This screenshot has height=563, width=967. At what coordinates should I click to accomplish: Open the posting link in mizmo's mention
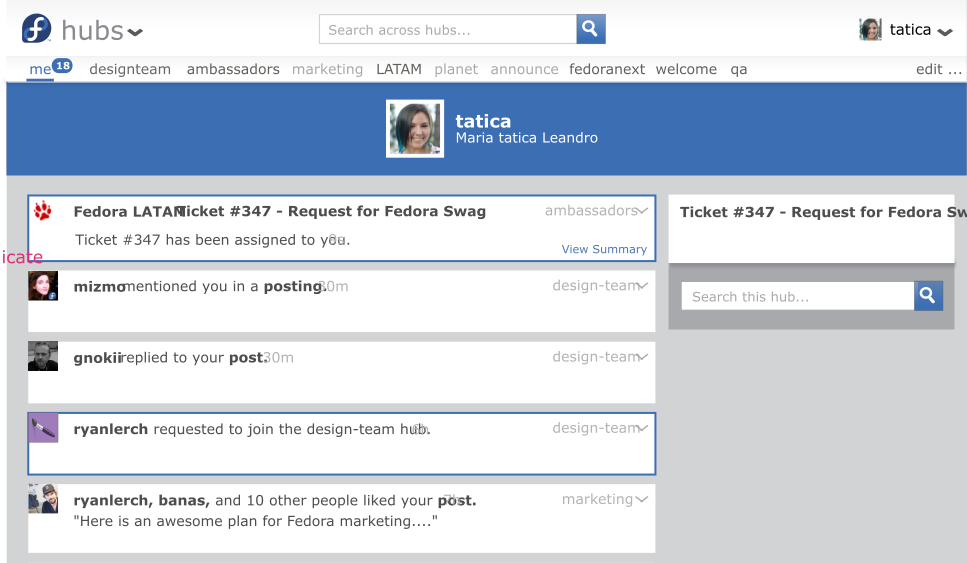(x=294, y=287)
